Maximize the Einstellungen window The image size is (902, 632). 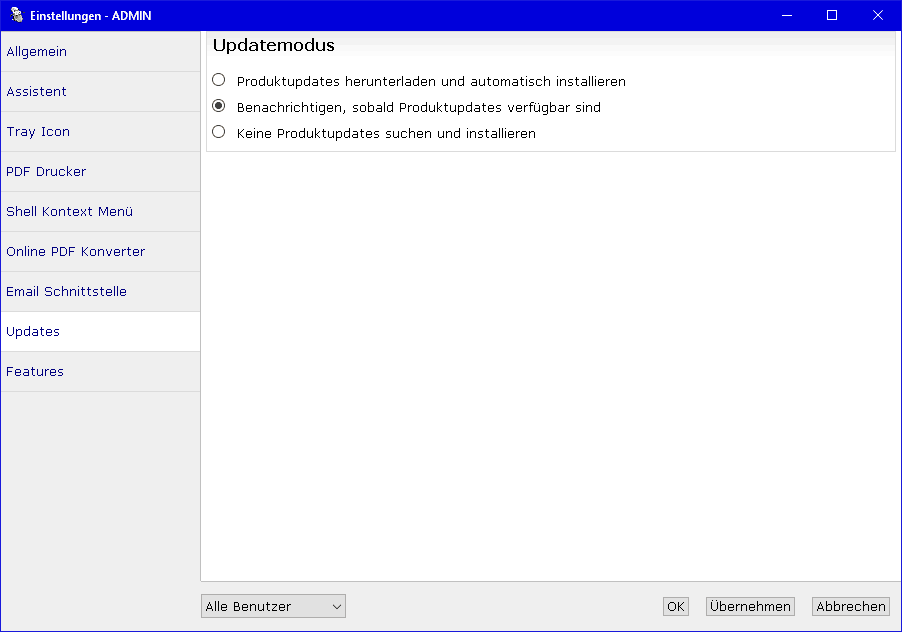point(832,15)
